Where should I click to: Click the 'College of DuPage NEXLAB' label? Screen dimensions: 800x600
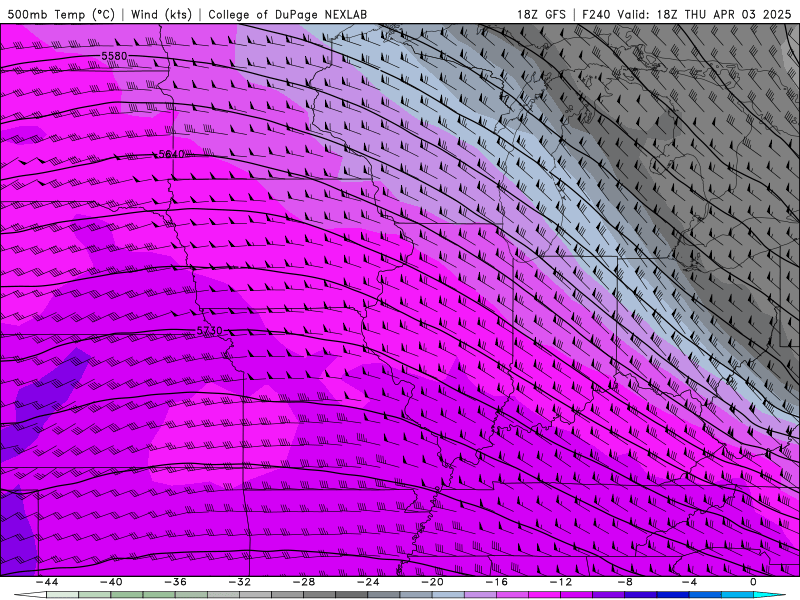tap(287, 14)
